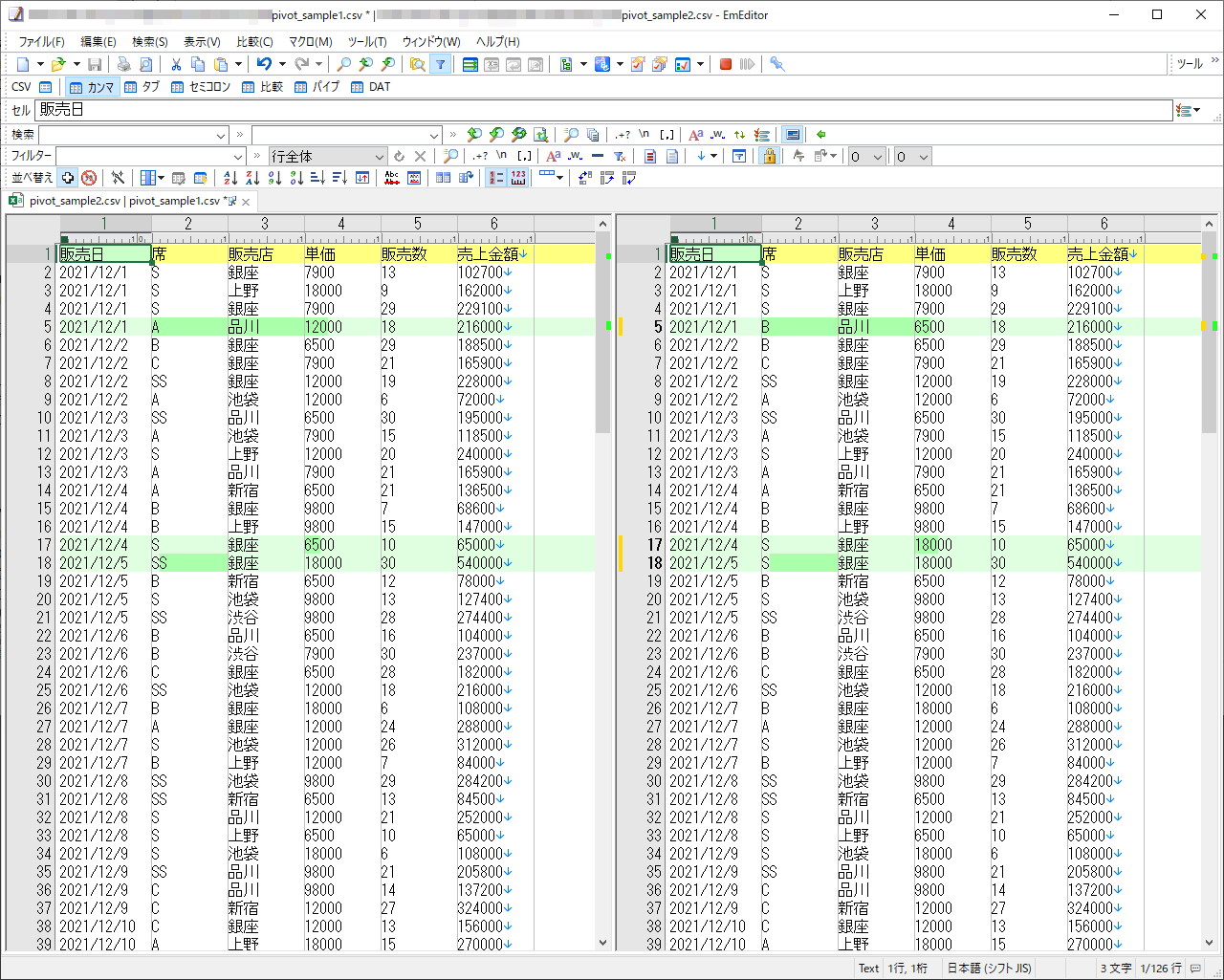
Task: Click the Save icon on the toolbar
Action: pyautogui.click(x=93, y=64)
